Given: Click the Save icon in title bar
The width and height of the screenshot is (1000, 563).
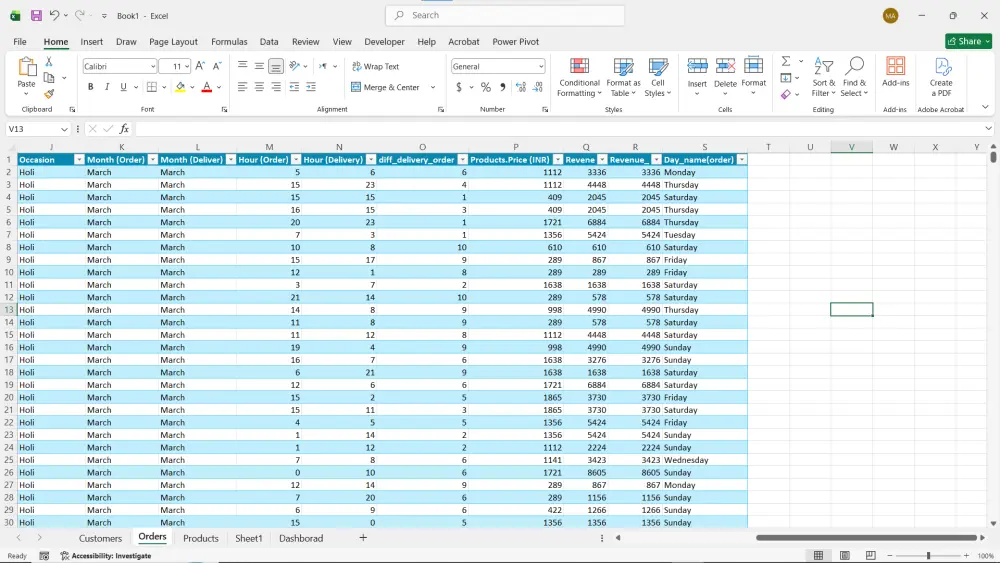Looking at the screenshot, I should pos(36,15).
